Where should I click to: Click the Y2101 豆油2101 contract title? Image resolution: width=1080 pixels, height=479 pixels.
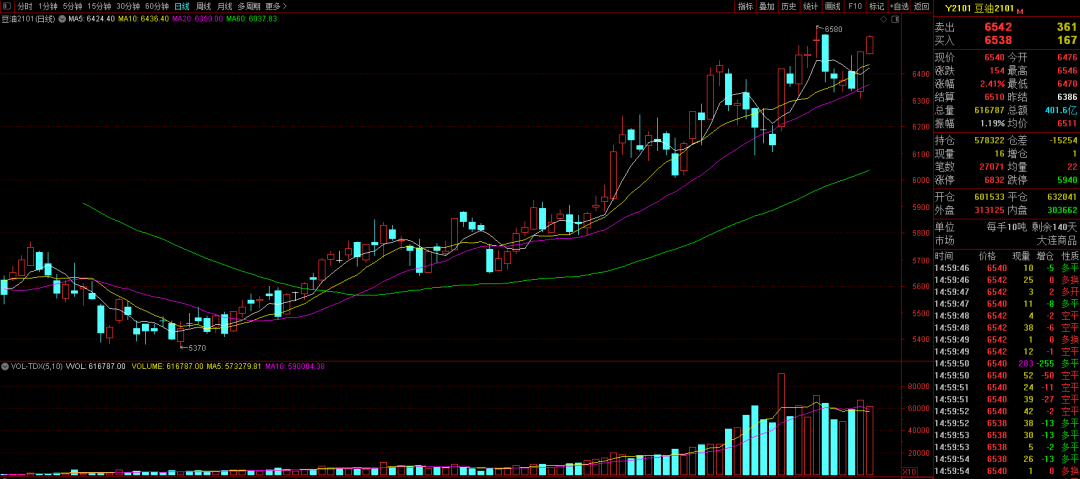(x=979, y=9)
